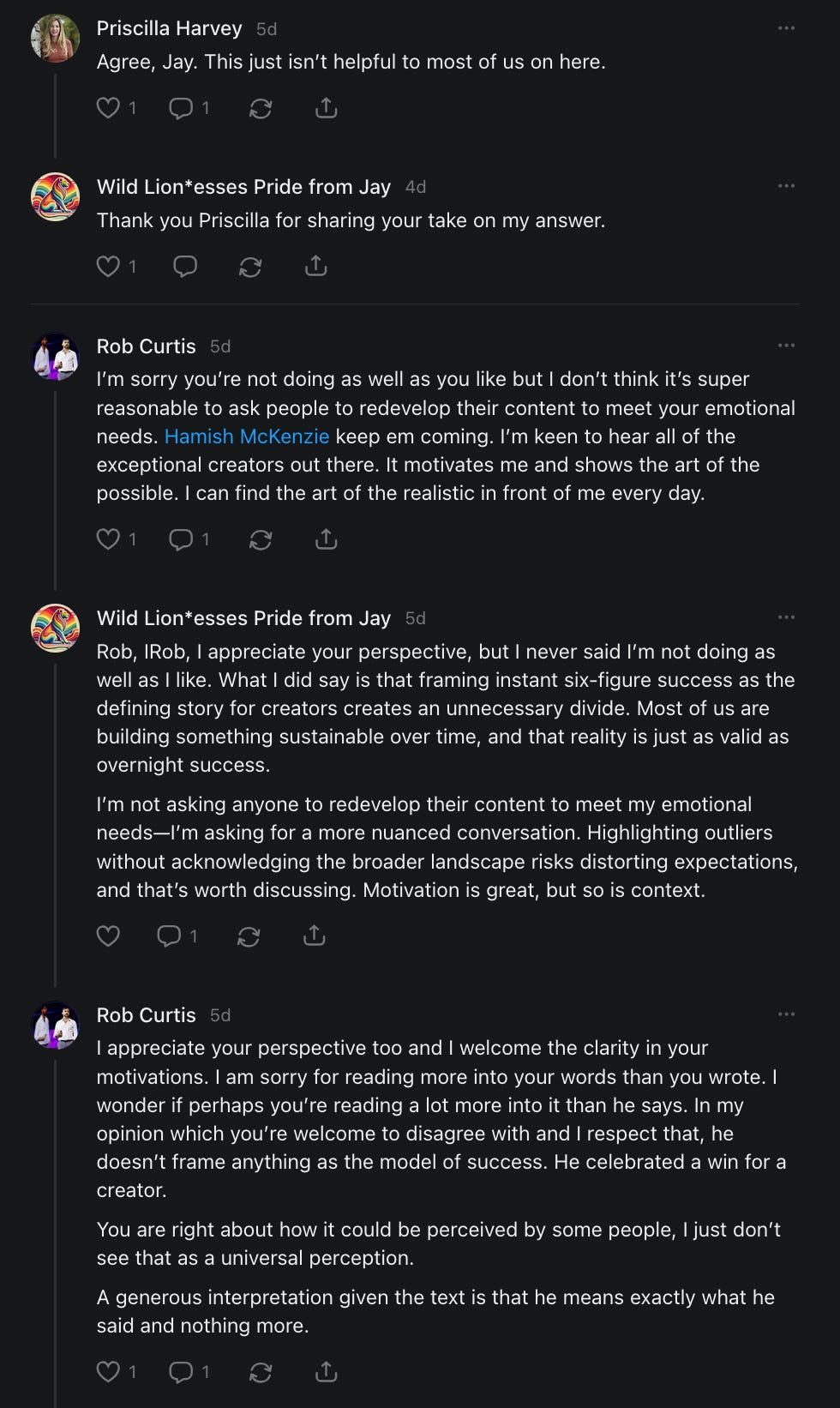Open more options on 'Thank you Priscilla' comment
Viewport: 840px width, 1408px height.
(786, 186)
